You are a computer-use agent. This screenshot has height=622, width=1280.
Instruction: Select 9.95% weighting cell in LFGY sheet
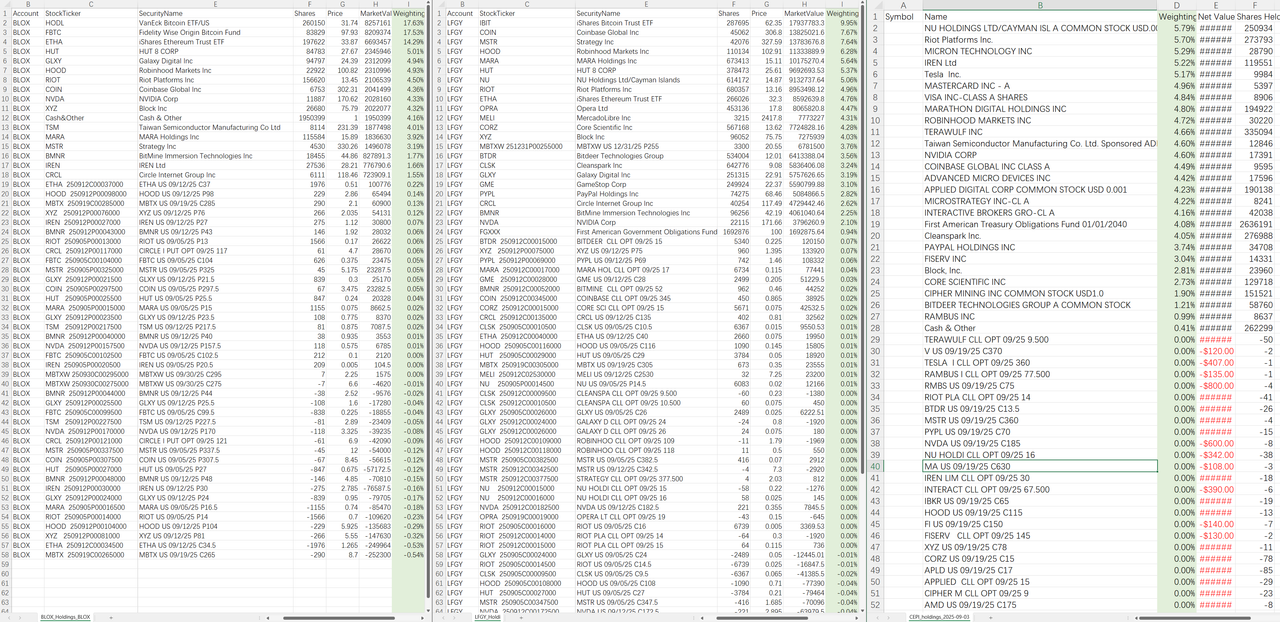[x=843, y=22]
